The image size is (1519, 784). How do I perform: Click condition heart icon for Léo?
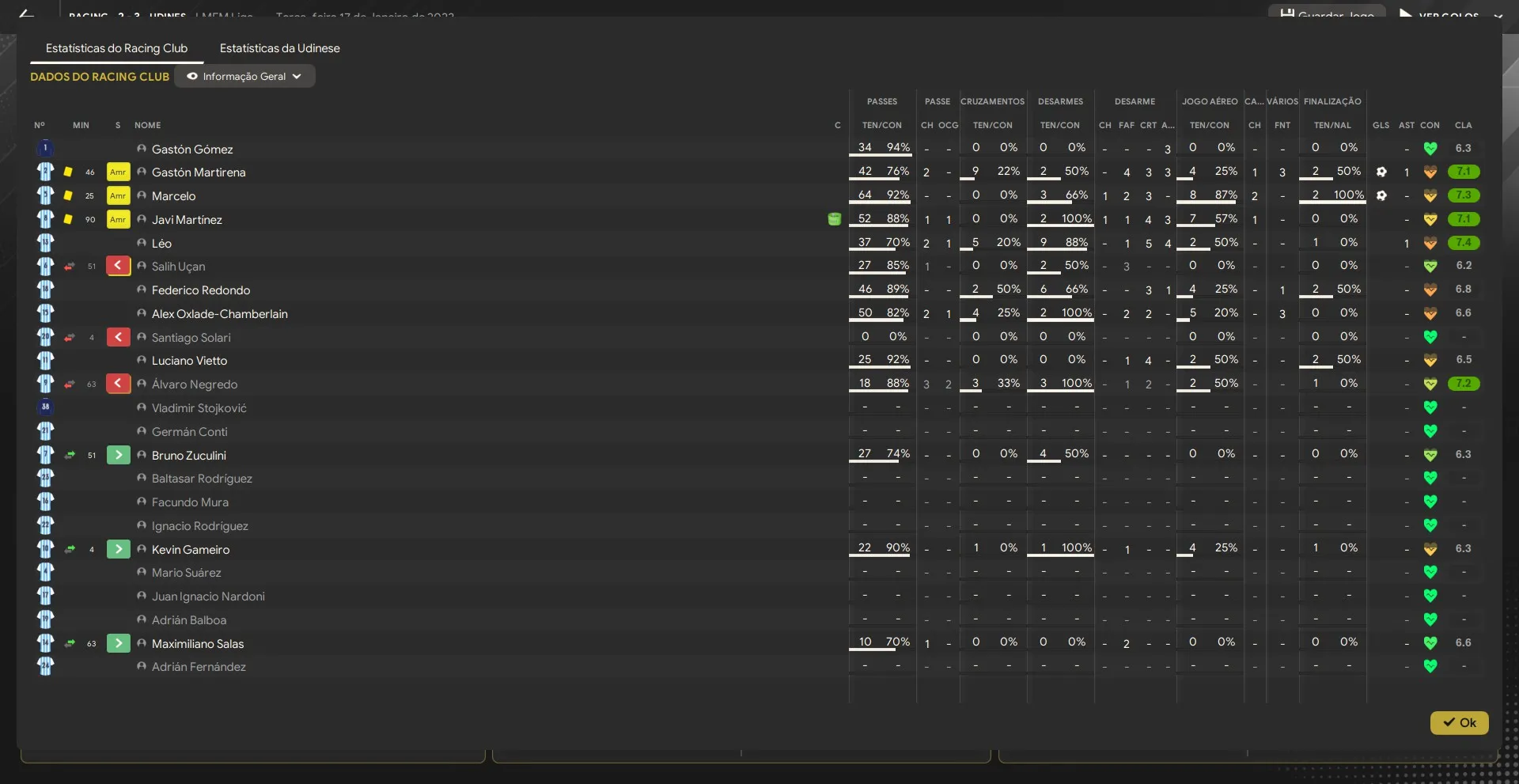click(x=1430, y=243)
